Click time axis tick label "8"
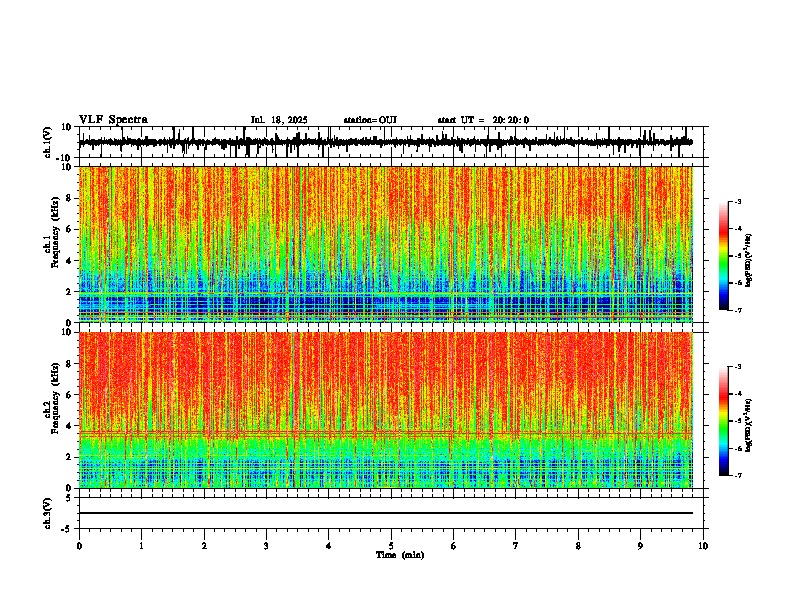This screenshot has height=612, width=792. pyautogui.click(x=578, y=546)
